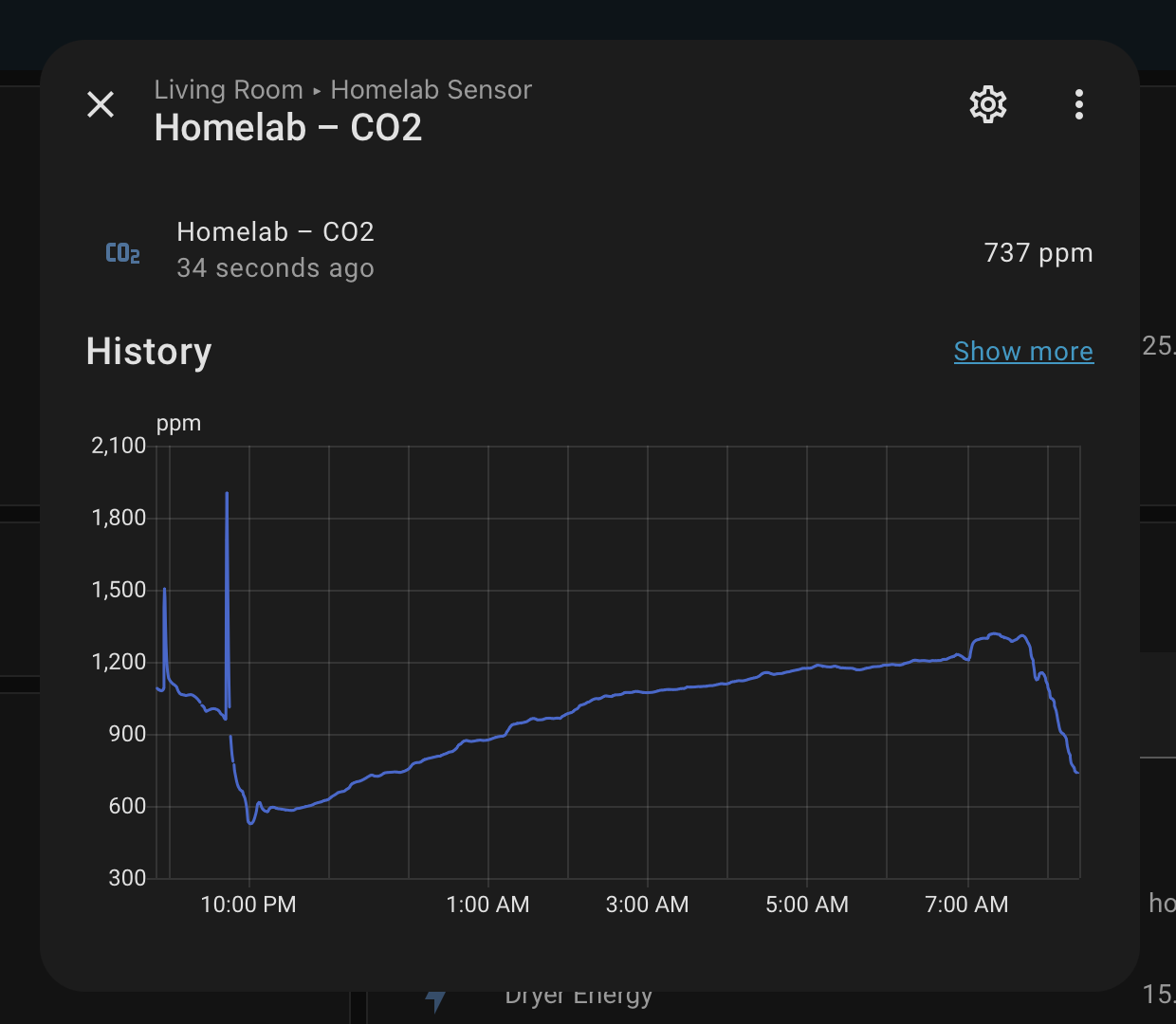Open the three-dot overflow menu
This screenshot has width=1176, height=1024.
[1078, 104]
